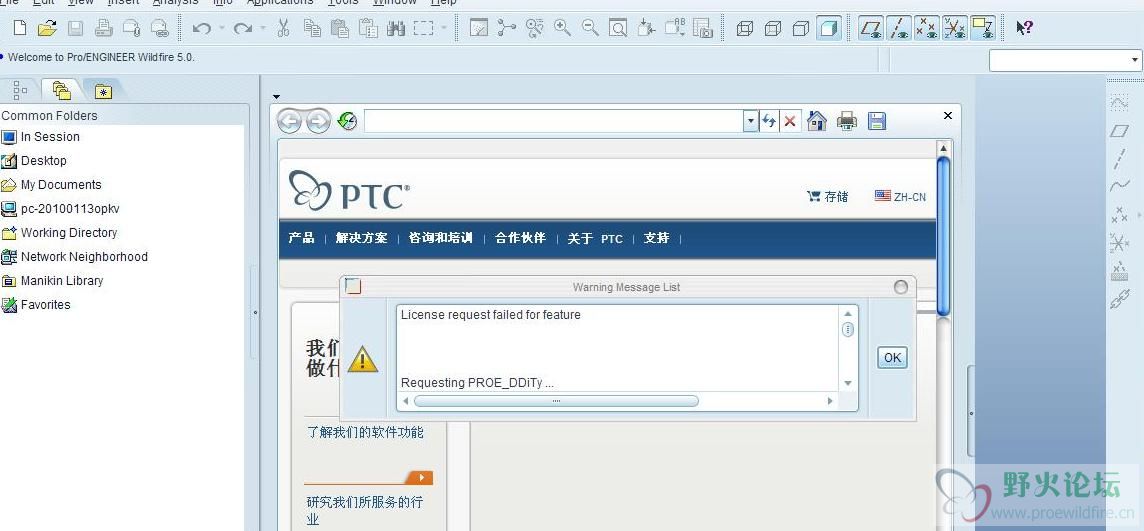The width and height of the screenshot is (1144, 531).
Task: Go forward in the embedded browser
Action: click(317, 121)
